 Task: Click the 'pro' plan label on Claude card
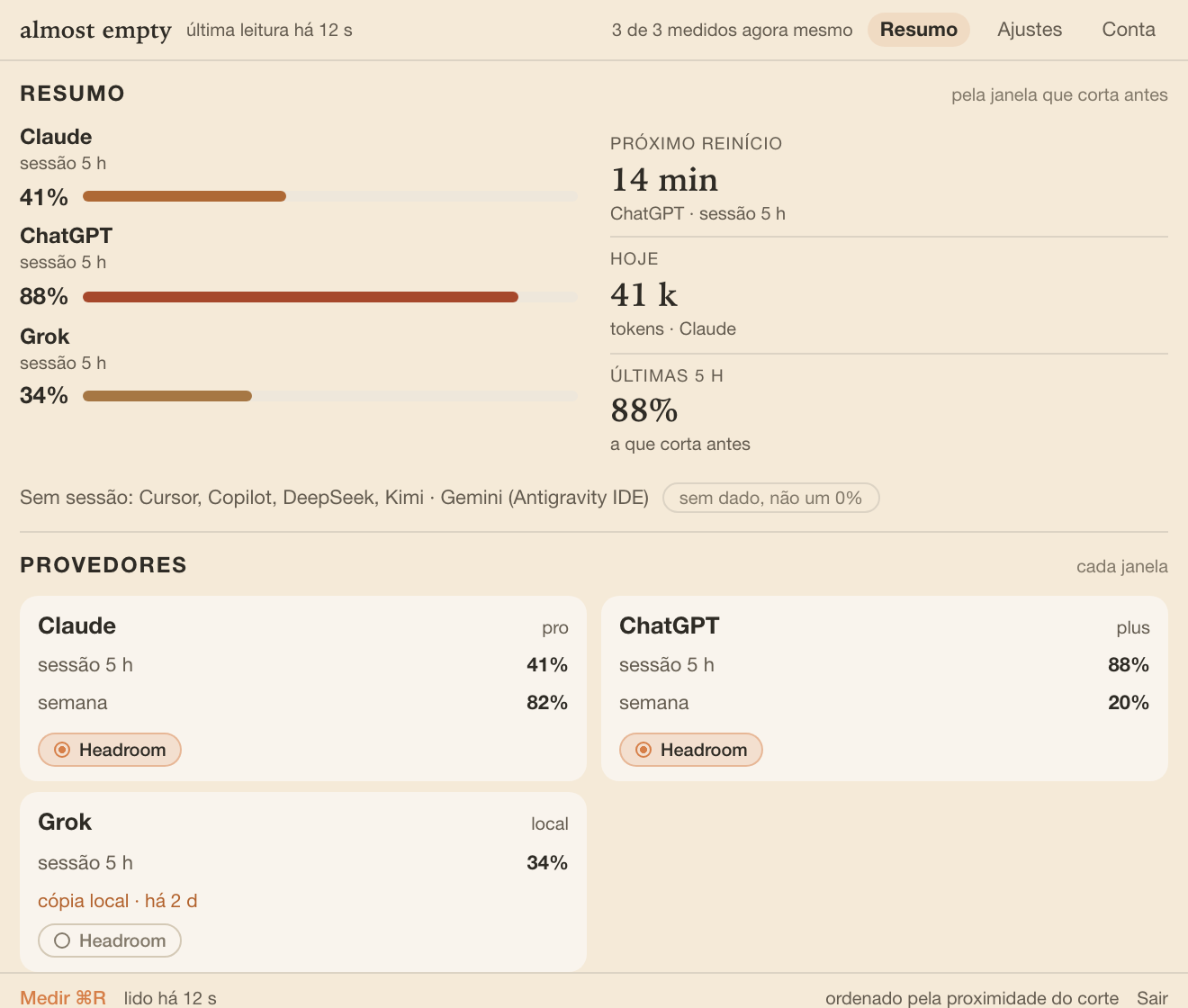click(555, 628)
